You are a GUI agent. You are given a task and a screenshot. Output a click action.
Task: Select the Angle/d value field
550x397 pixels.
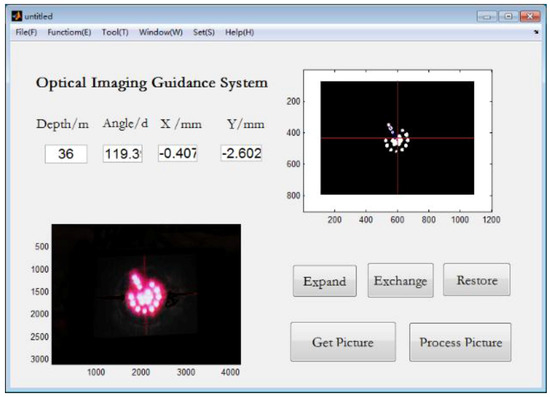tap(123, 154)
